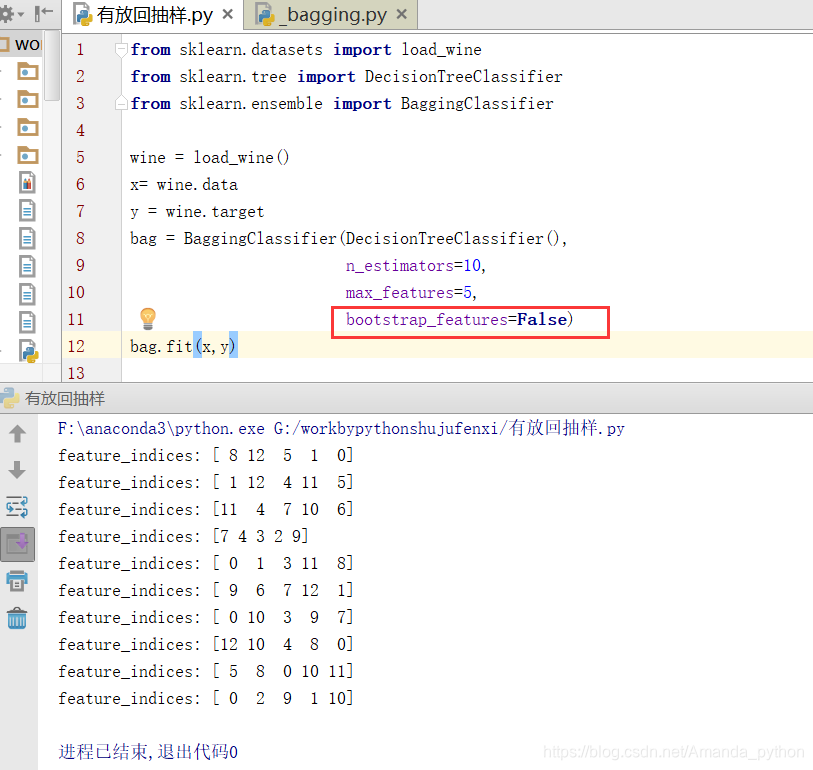Collapse imports fold marker on line 1
This screenshot has height=770, width=813.
pos(121,50)
